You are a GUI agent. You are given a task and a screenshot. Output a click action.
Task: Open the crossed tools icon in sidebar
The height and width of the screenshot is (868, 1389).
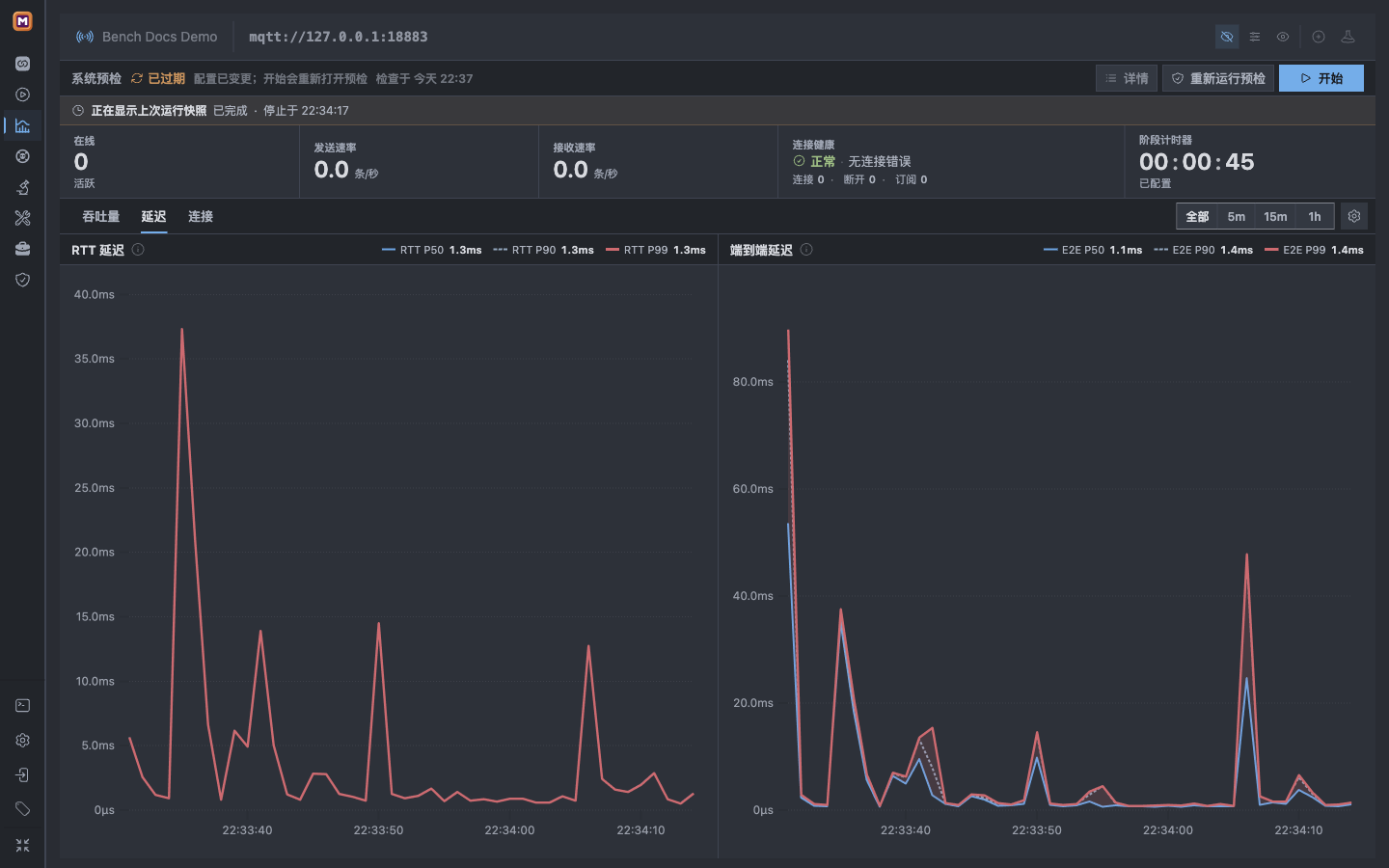(x=22, y=218)
